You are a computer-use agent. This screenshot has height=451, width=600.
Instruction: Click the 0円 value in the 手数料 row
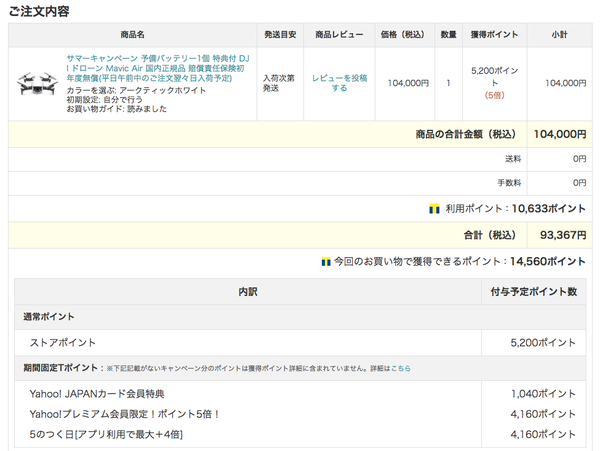[579, 183]
